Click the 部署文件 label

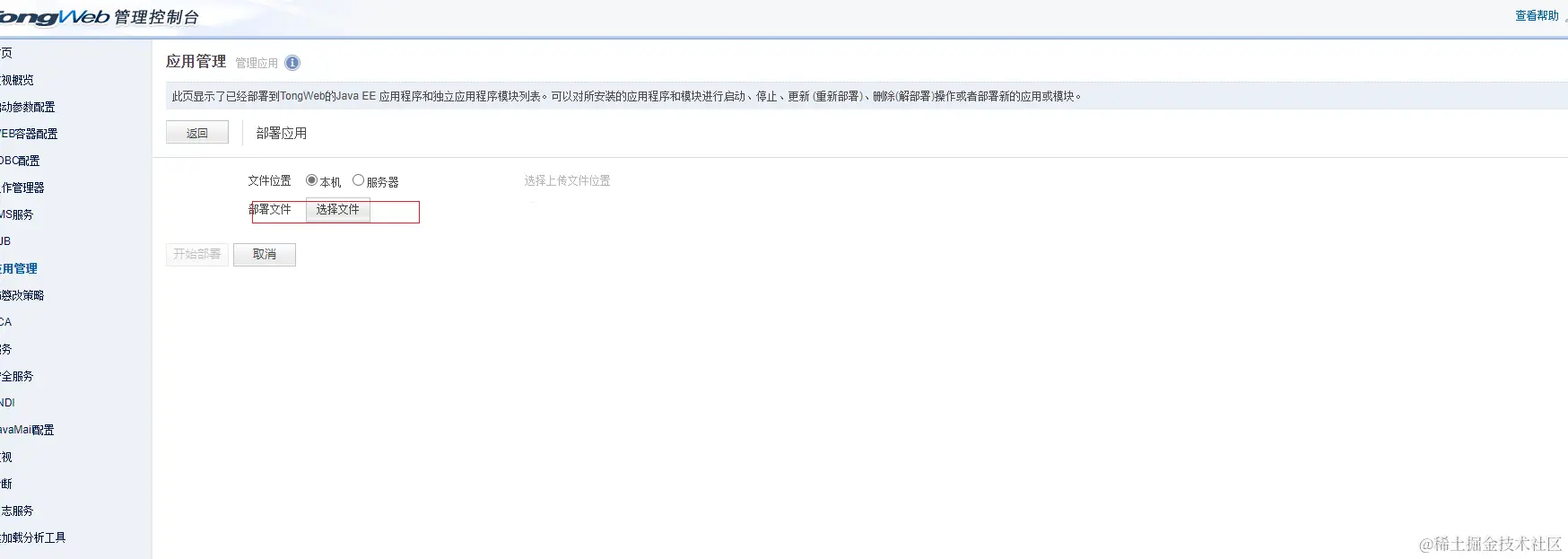coord(269,209)
